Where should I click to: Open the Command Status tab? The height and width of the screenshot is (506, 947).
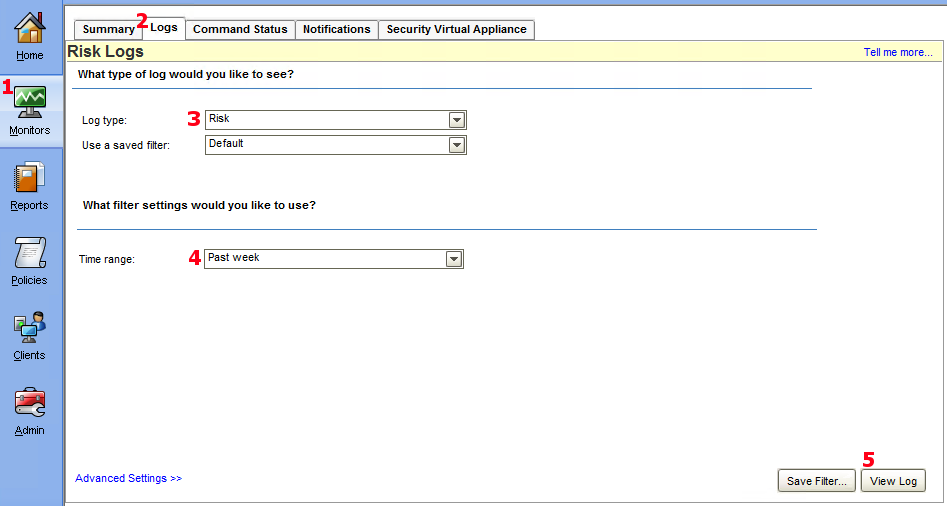240,30
